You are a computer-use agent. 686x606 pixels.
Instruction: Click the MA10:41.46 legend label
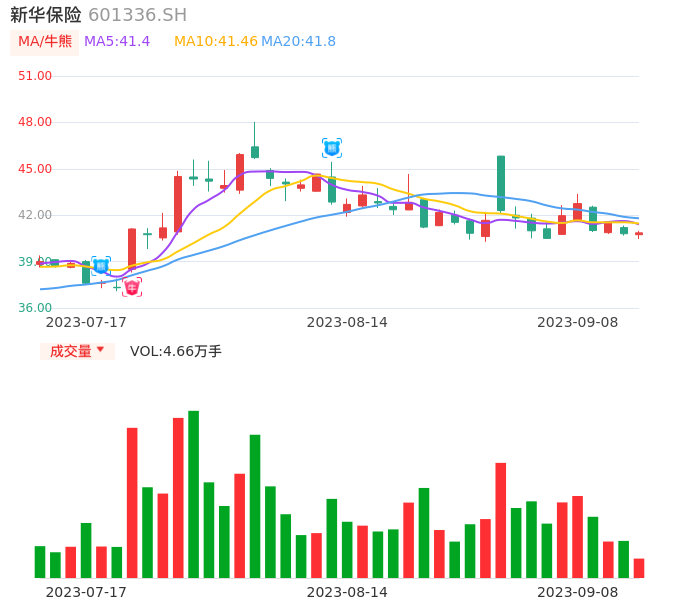coord(216,42)
